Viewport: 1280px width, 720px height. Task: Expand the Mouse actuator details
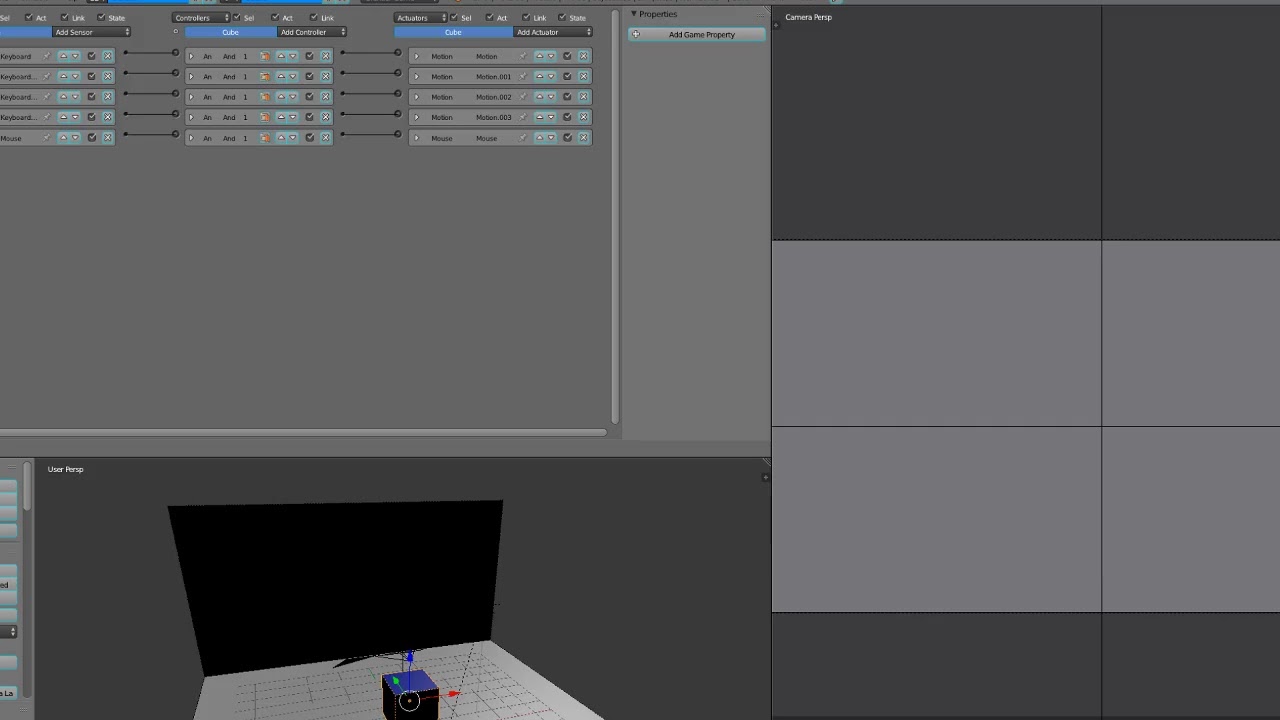coord(416,138)
